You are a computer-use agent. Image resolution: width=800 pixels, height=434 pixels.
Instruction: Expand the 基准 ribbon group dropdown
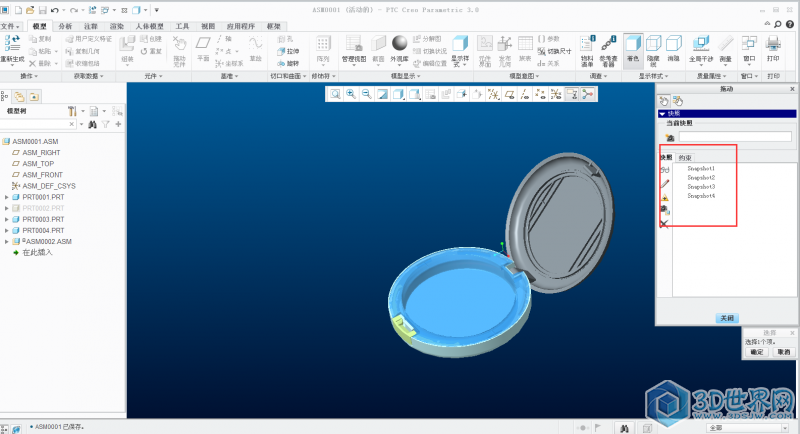(229, 76)
